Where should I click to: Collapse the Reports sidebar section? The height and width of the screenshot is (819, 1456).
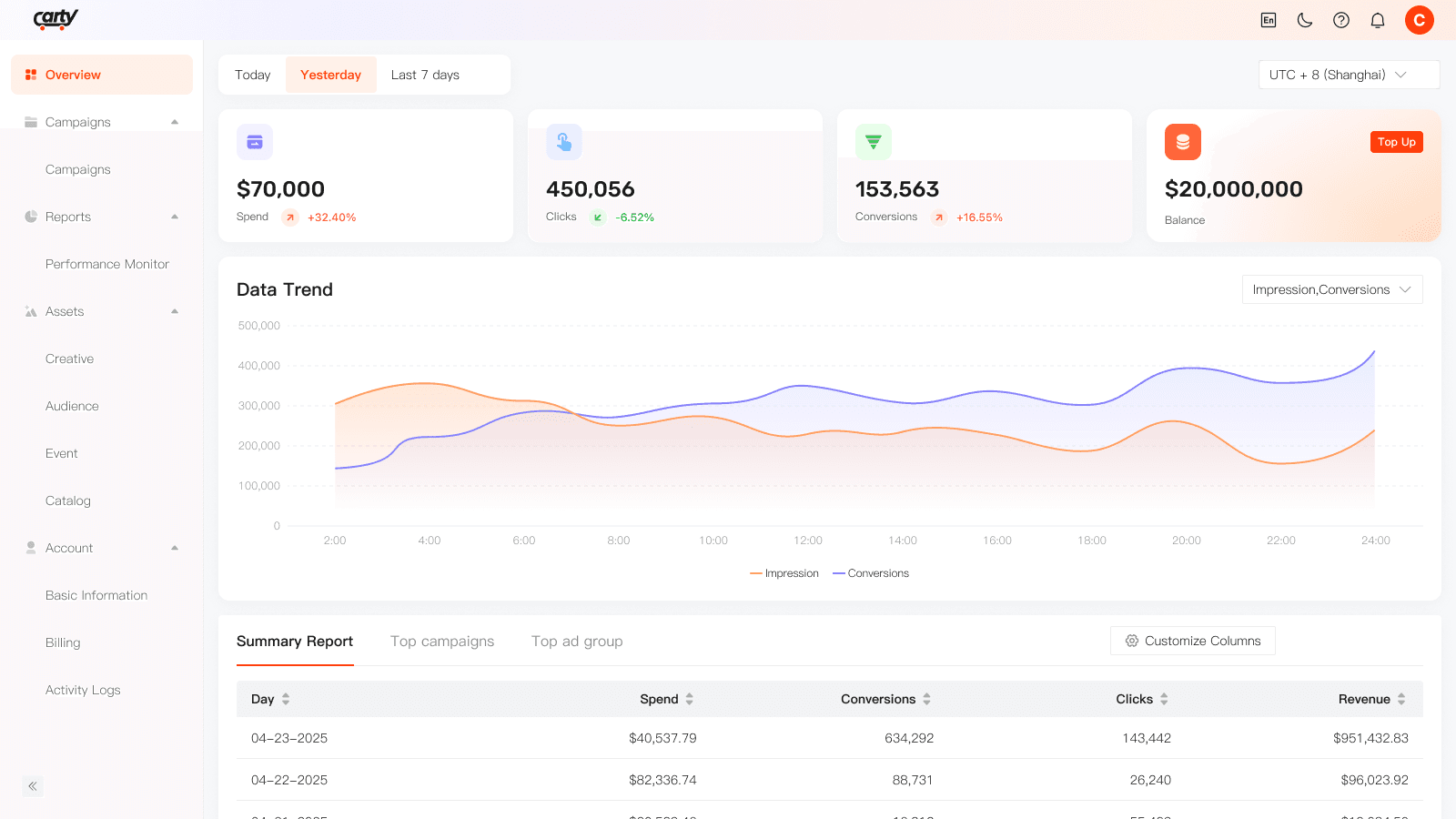[175, 217]
